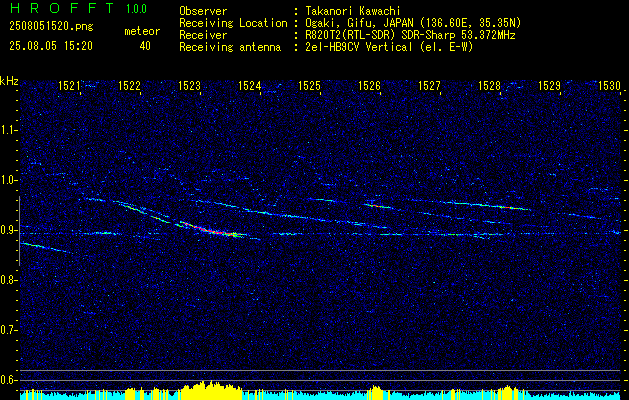Image resolution: width=629 pixels, height=400 pixels.
Task: Select the filename 2508051520.png
Action: click(x=51, y=27)
